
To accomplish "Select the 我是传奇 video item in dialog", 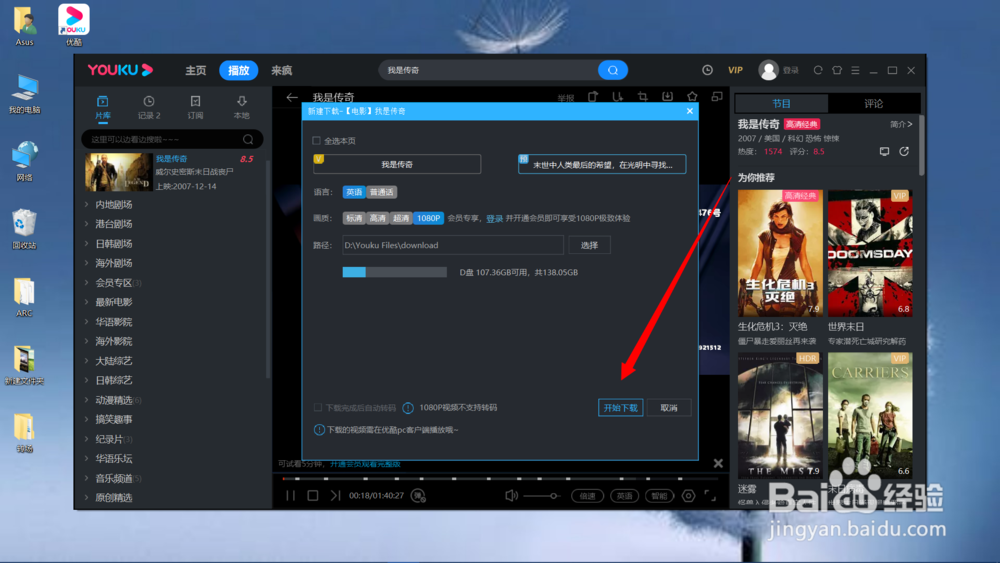I will tap(397, 165).
